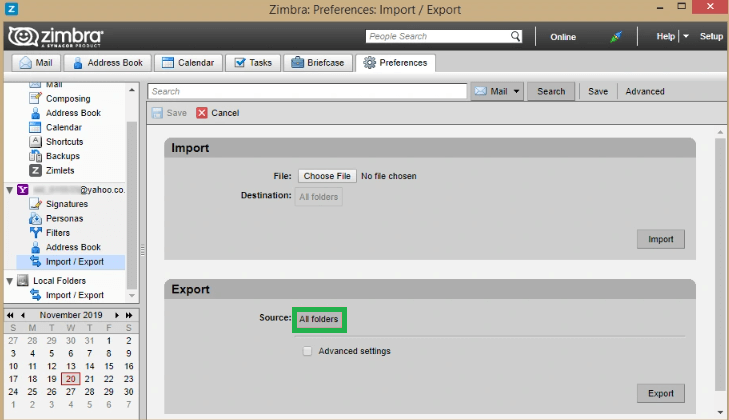
Task: Click the Export source All folders button
Action: tap(318, 319)
